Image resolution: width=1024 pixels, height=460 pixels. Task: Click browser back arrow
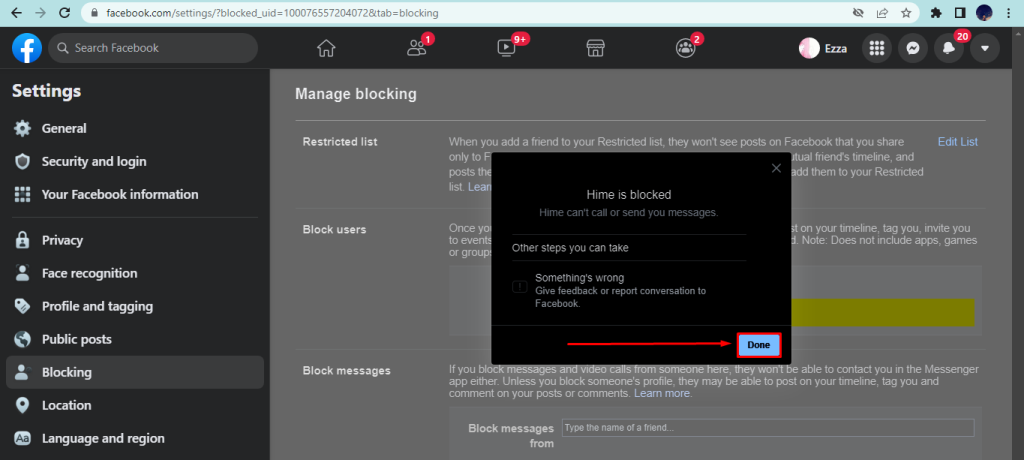tap(16, 12)
